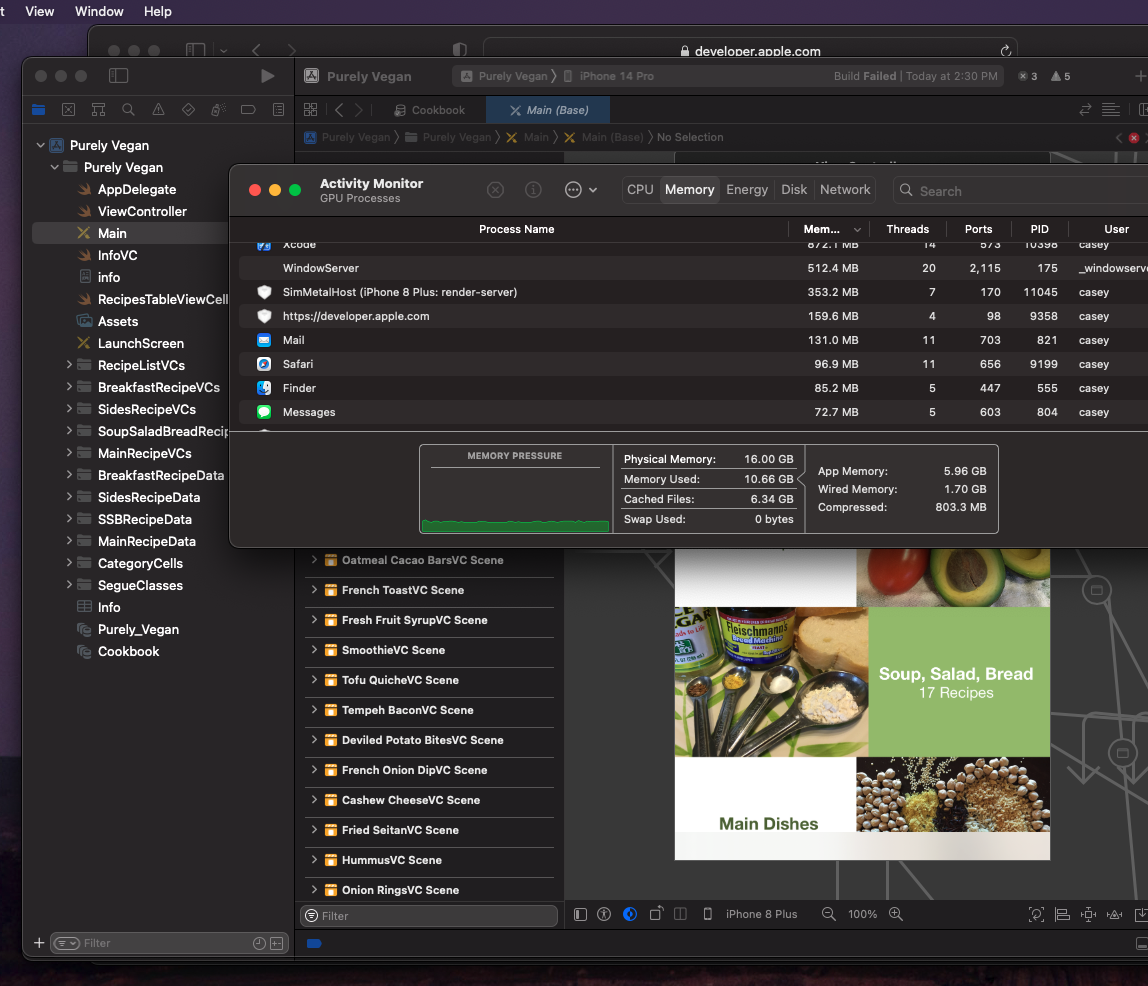The image size is (1148, 986).
Task: Open Activity Monitor's more options dropdown
Action: pyautogui.click(x=581, y=190)
